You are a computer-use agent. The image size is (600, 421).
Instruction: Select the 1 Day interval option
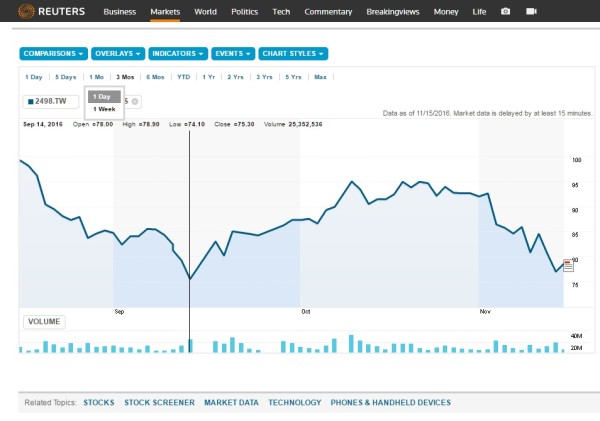(104, 97)
